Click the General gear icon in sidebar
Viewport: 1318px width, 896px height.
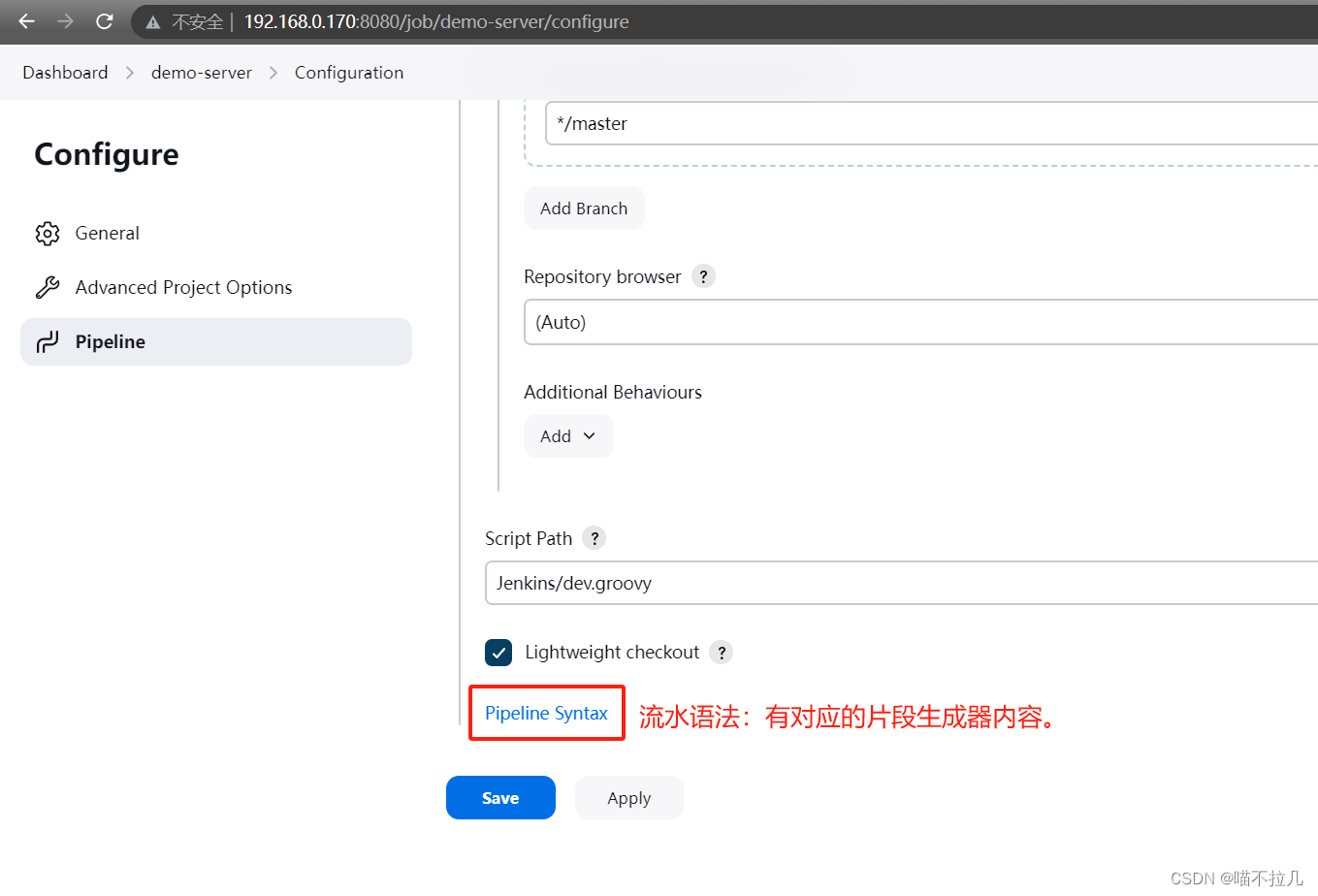(x=48, y=234)
